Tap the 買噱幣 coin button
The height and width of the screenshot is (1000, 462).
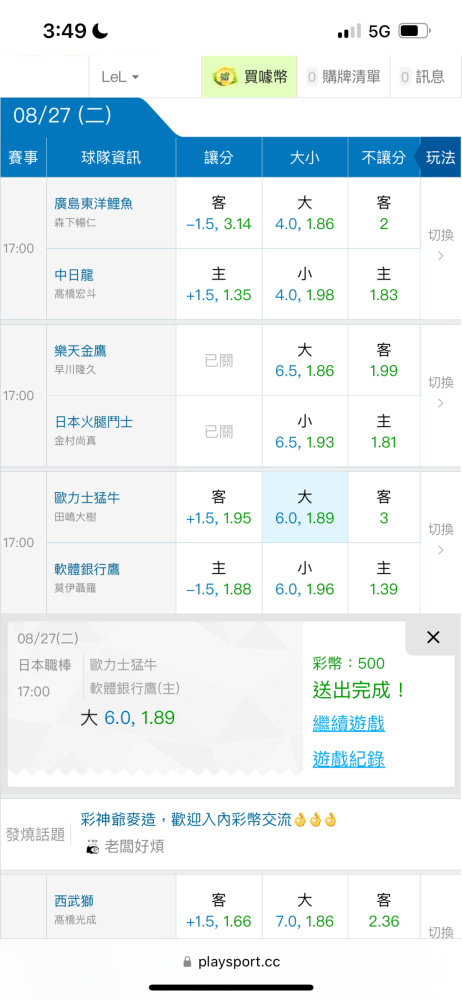pyautogui.click(x=250, y=77)
